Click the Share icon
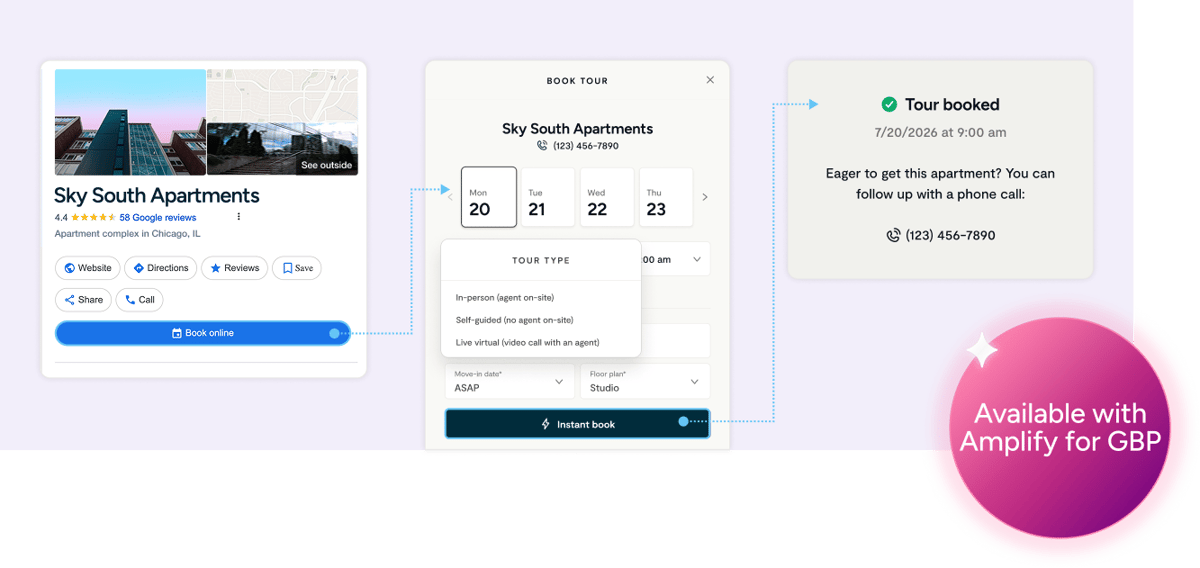 click(x=69, y=299)
